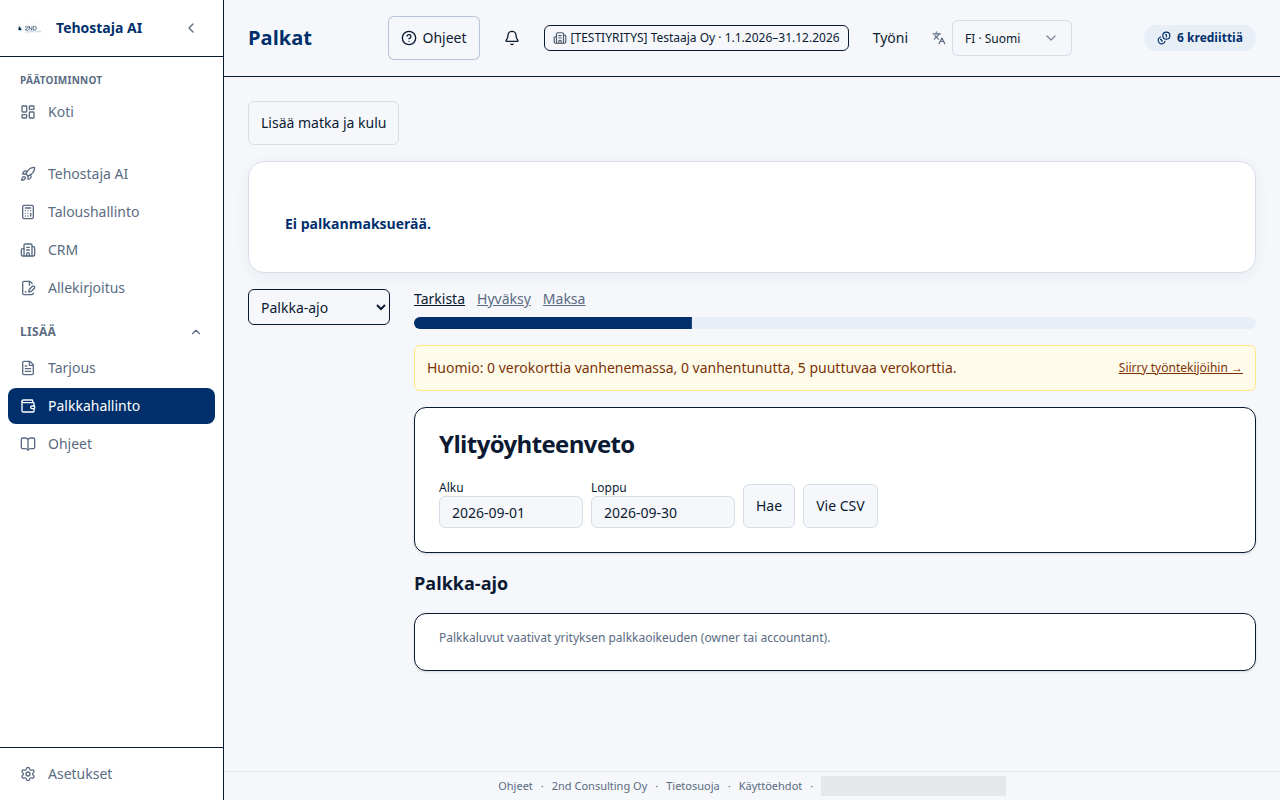Image resolution: width=1280 pixels, height=800 pixels.
Task: Click the 6 krediittiä credits badge
Action: pyautogui.click(x=1200, y=38)
